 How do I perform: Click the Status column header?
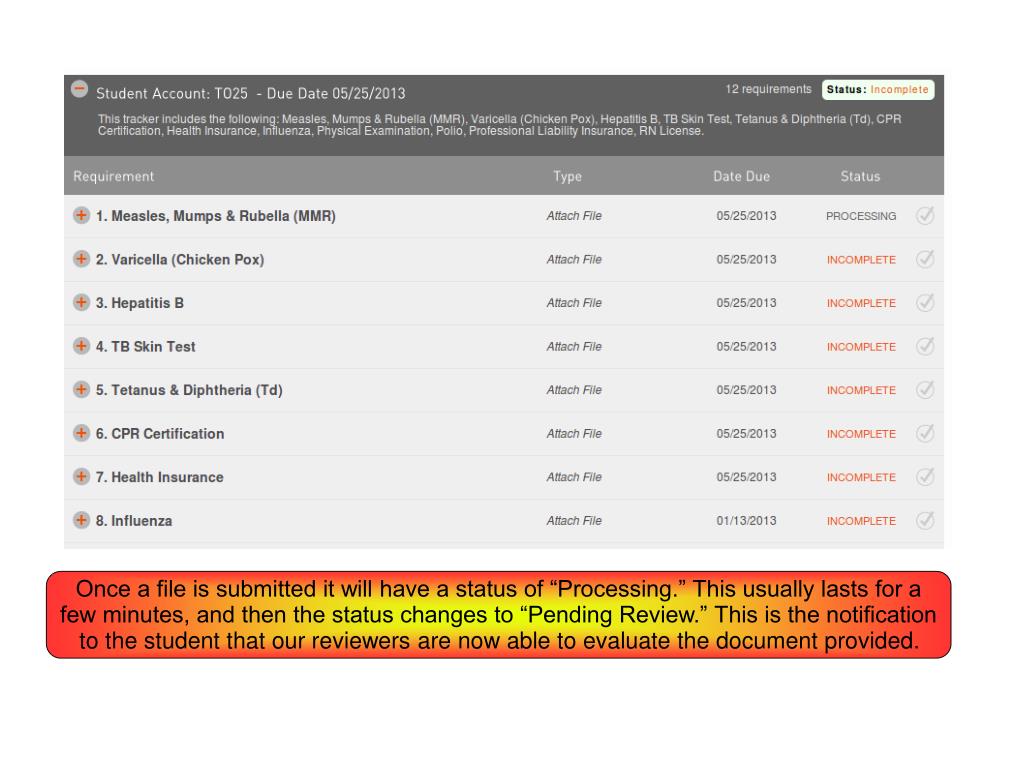pyautogui.click(x=860, y=176)
